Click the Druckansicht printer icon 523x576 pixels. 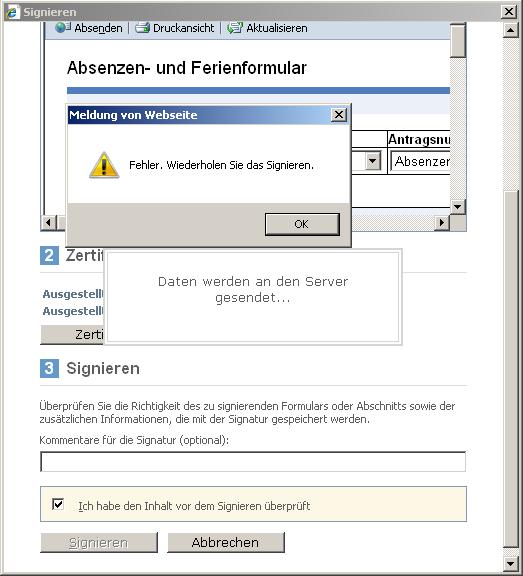[x=142, y=28]
